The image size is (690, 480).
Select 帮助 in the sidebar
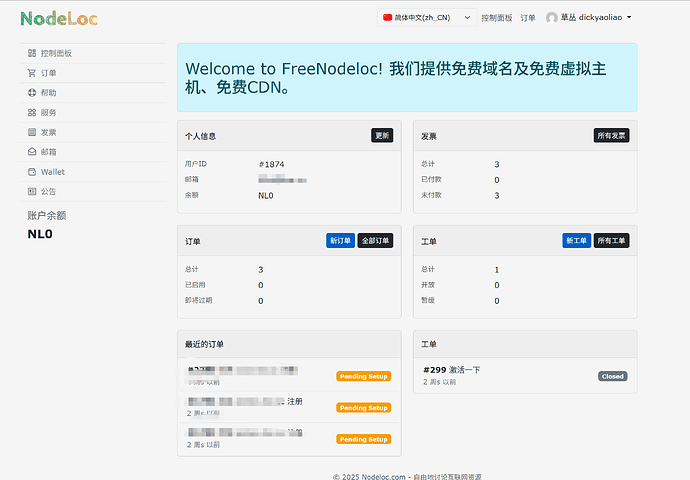click(x=92, y=93)
